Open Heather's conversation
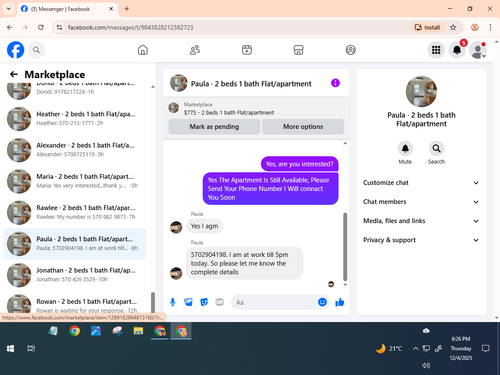The width and height of the screenshot is (500, 375). click(75, 118)
